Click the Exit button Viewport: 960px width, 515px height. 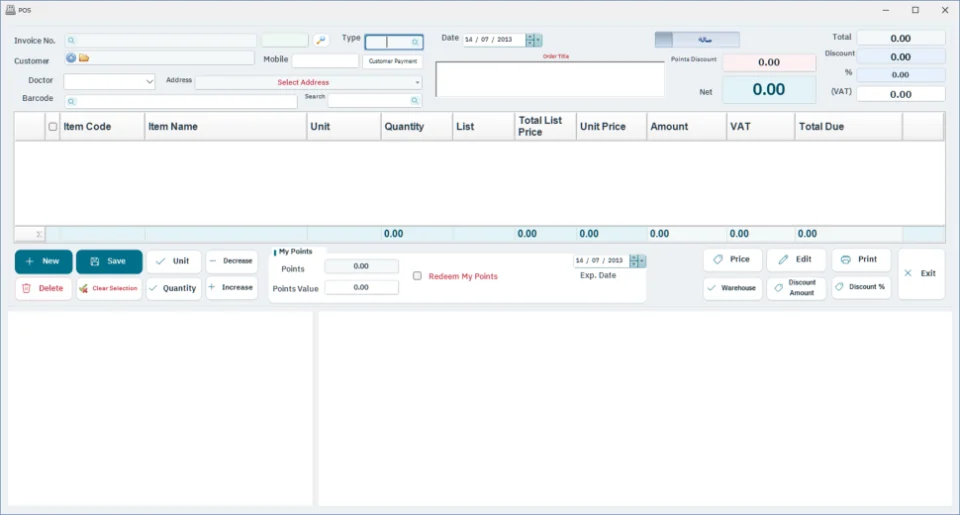tap(921, 274)
